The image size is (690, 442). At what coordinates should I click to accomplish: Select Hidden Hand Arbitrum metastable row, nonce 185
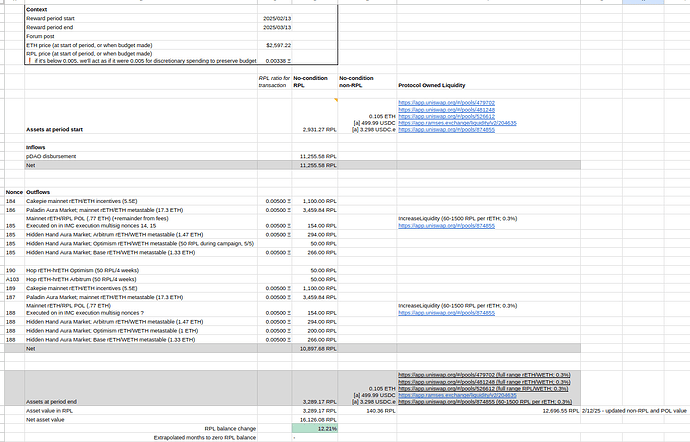[141, 235]
